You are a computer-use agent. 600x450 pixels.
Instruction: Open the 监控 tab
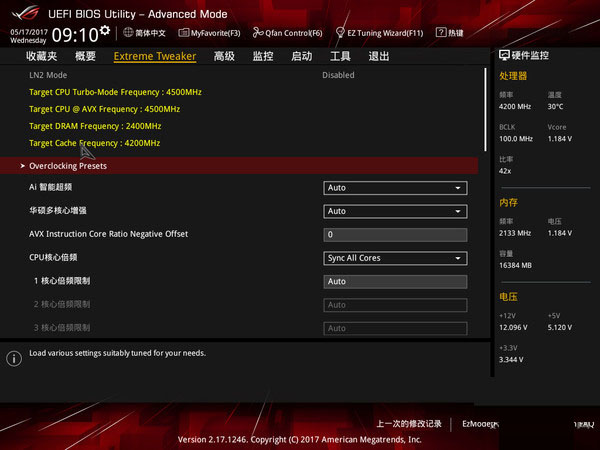(263, 56)
